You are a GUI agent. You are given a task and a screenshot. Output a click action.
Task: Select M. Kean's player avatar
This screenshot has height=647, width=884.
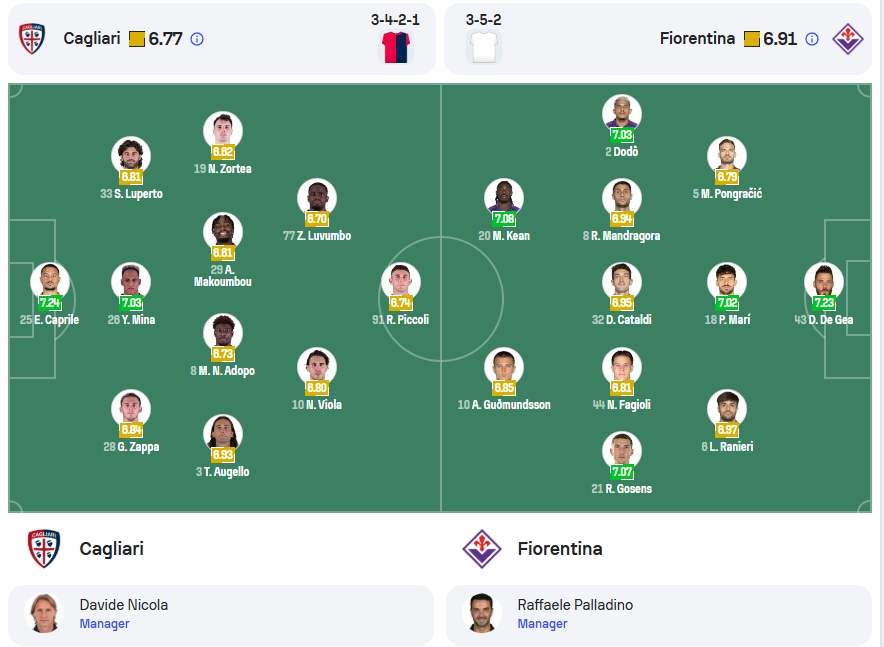point(503,198)
